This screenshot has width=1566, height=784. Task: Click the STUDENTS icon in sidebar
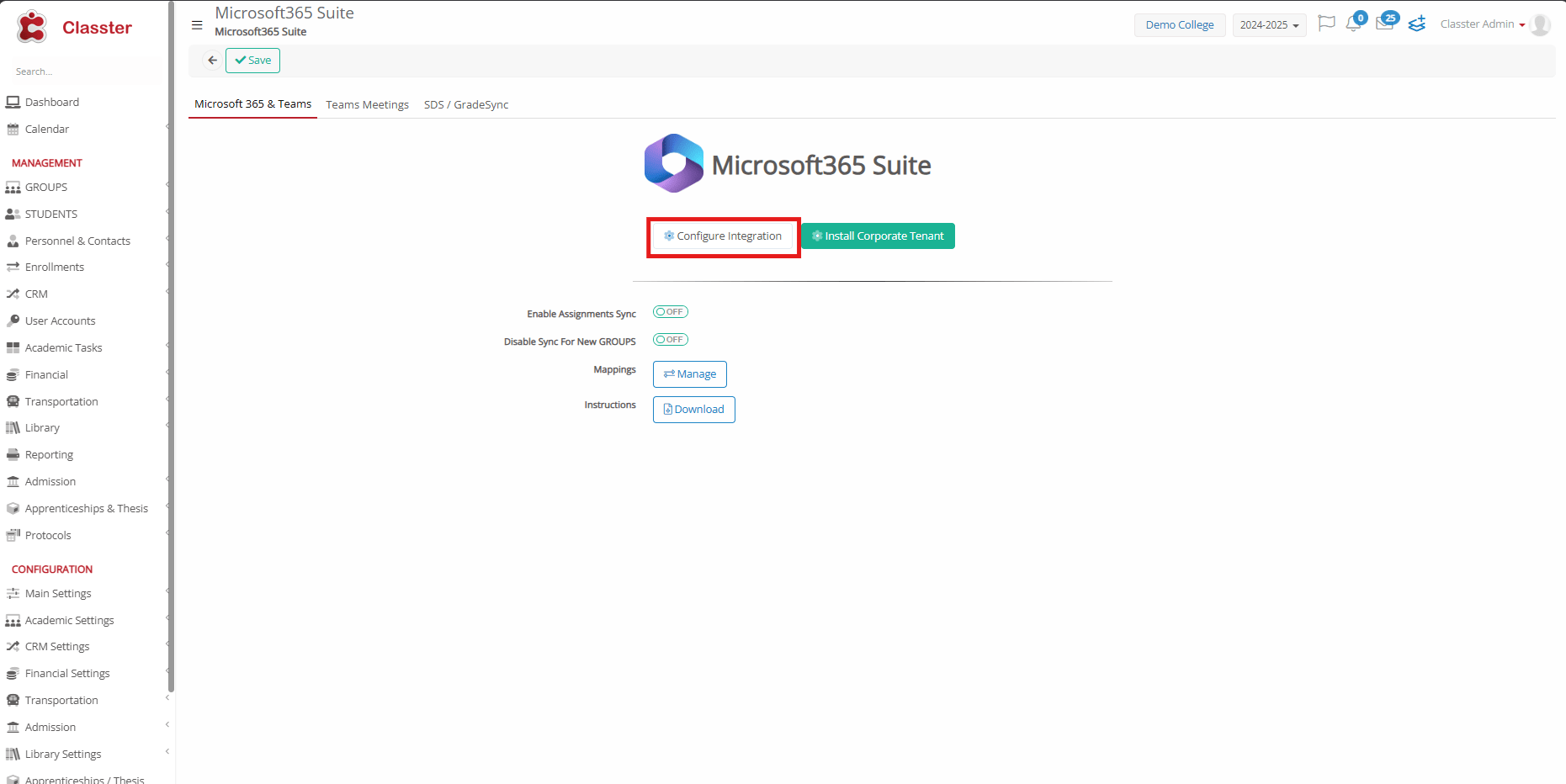13,215
